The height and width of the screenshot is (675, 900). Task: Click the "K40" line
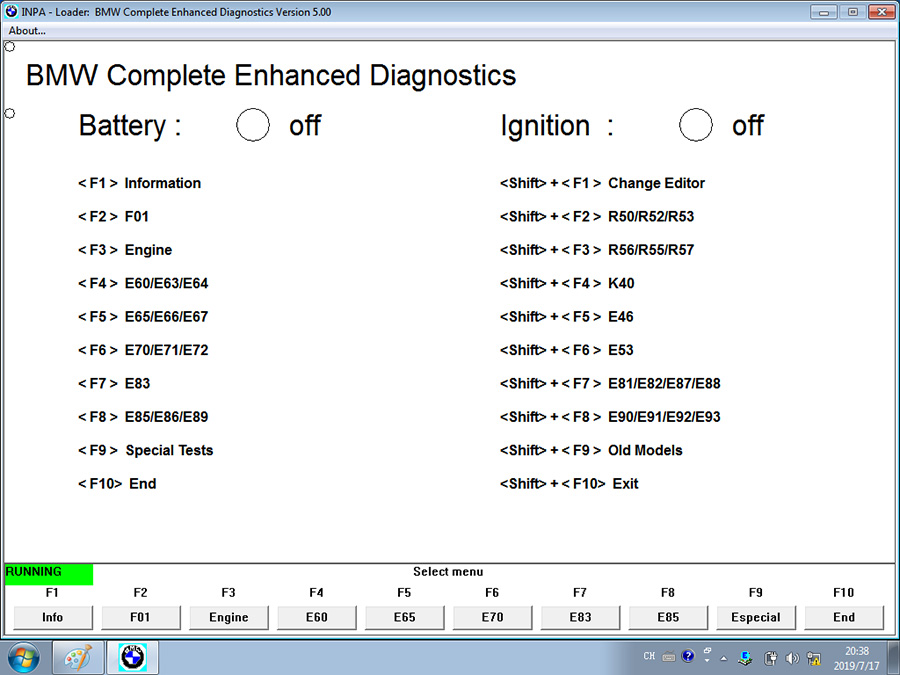(567, 284)
